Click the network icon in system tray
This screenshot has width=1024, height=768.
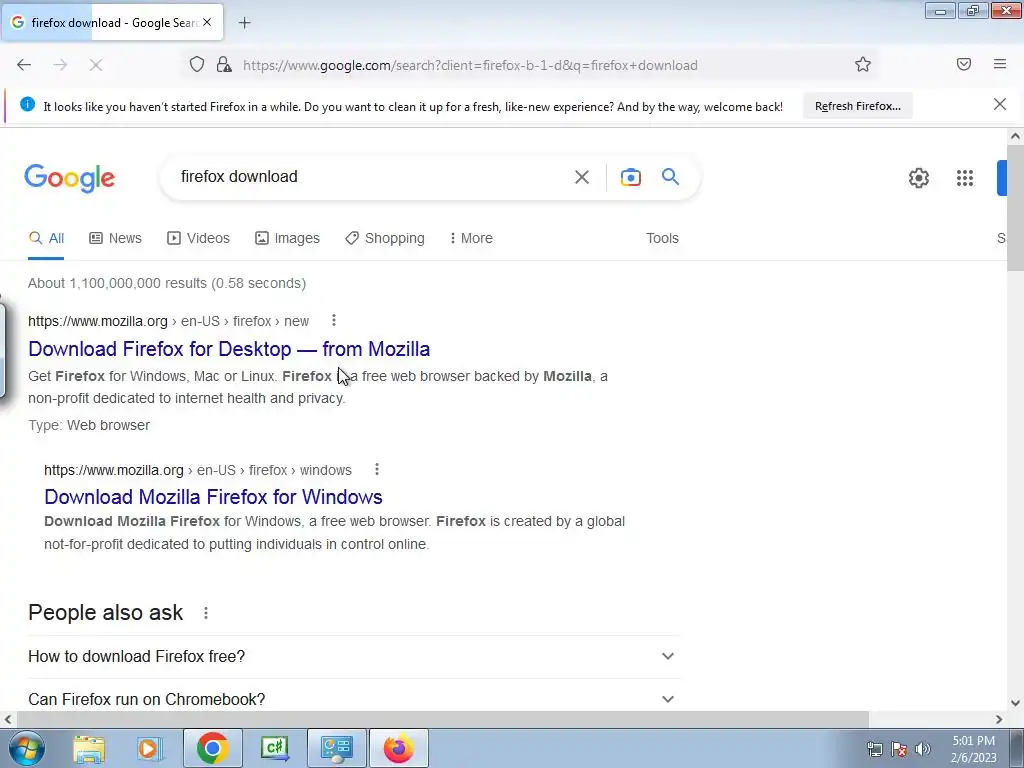point(874,749)
